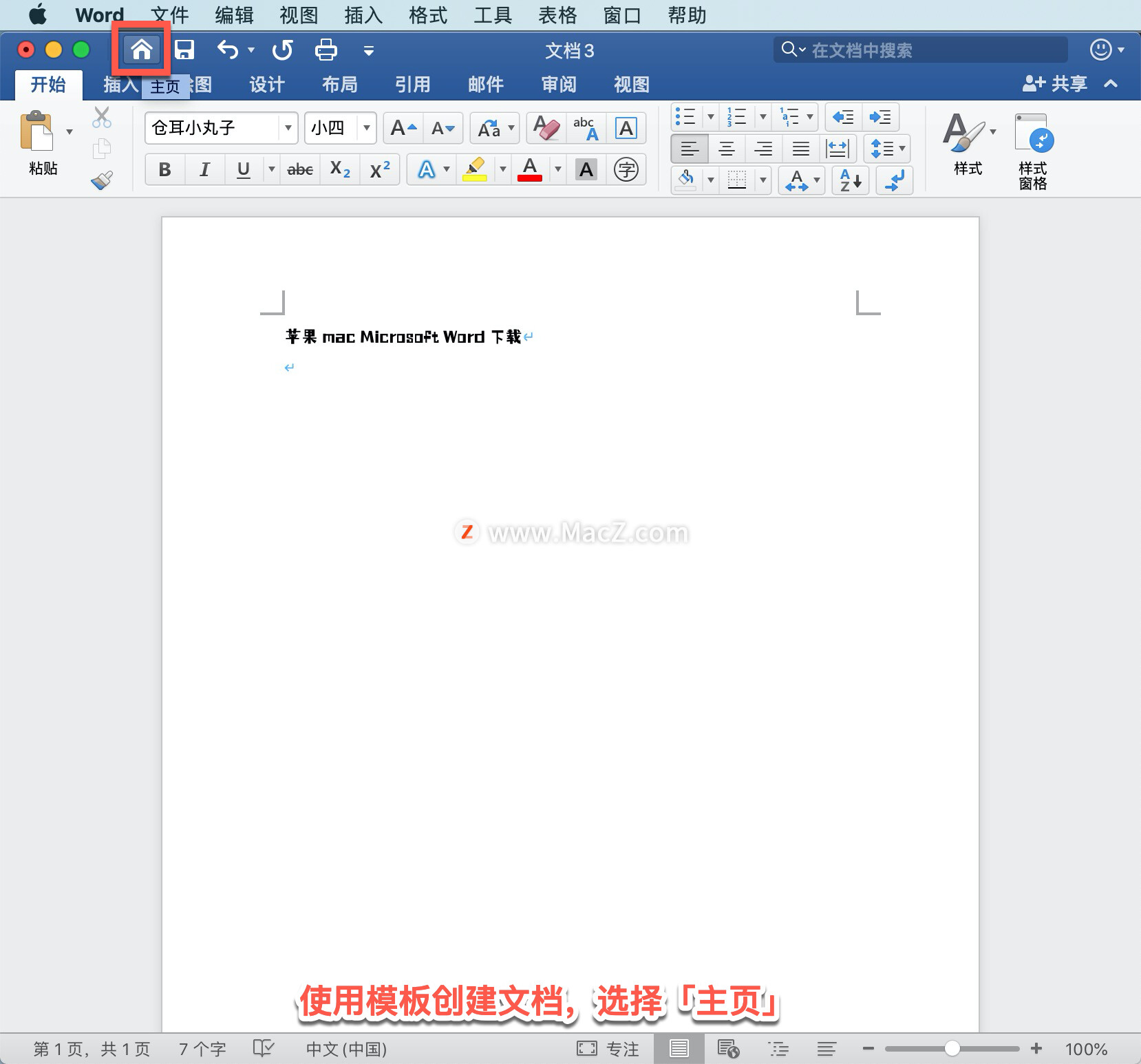Toggle subscript formatting
Image resolution: width=1141 pixels, height=1064 pixels.
(340, 169)
